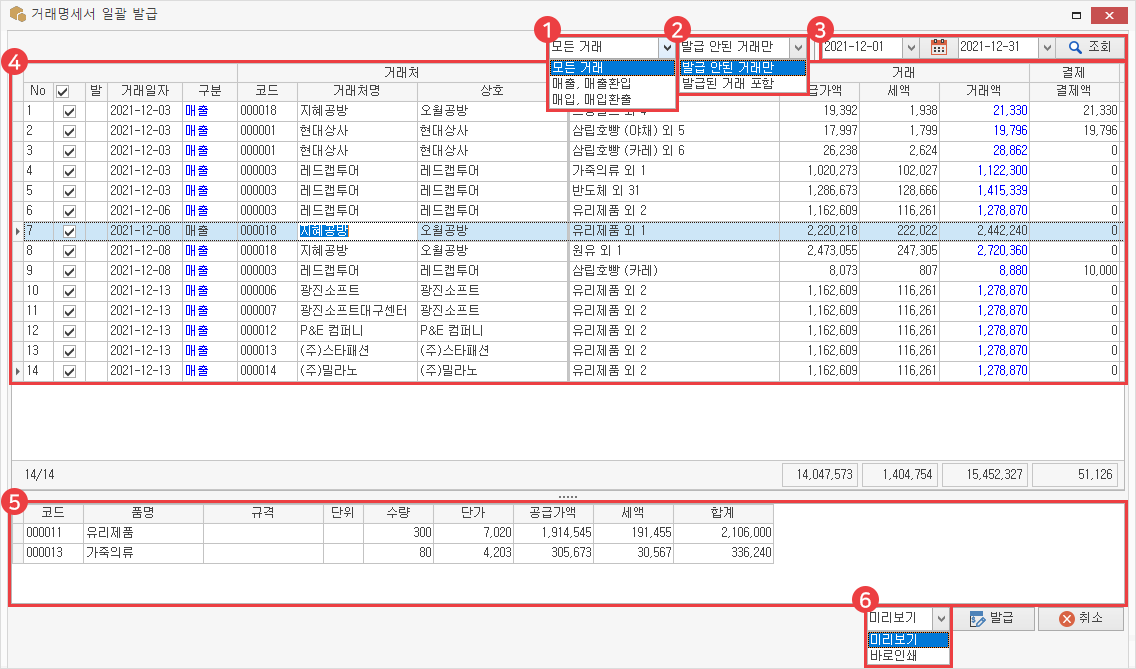1136x669 pixels.
Task: Toggle the select-all checkbox in header
Action: tap(63, 92)
